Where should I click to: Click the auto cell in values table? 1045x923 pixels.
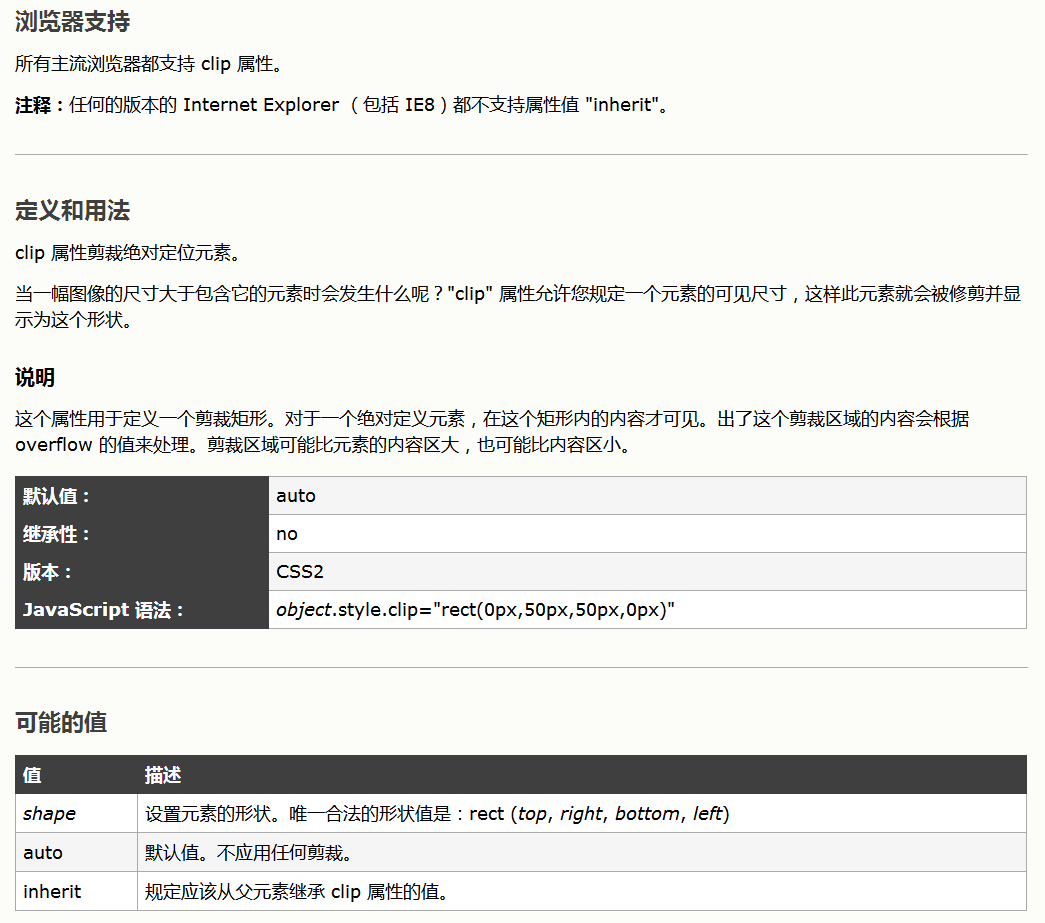77,852
